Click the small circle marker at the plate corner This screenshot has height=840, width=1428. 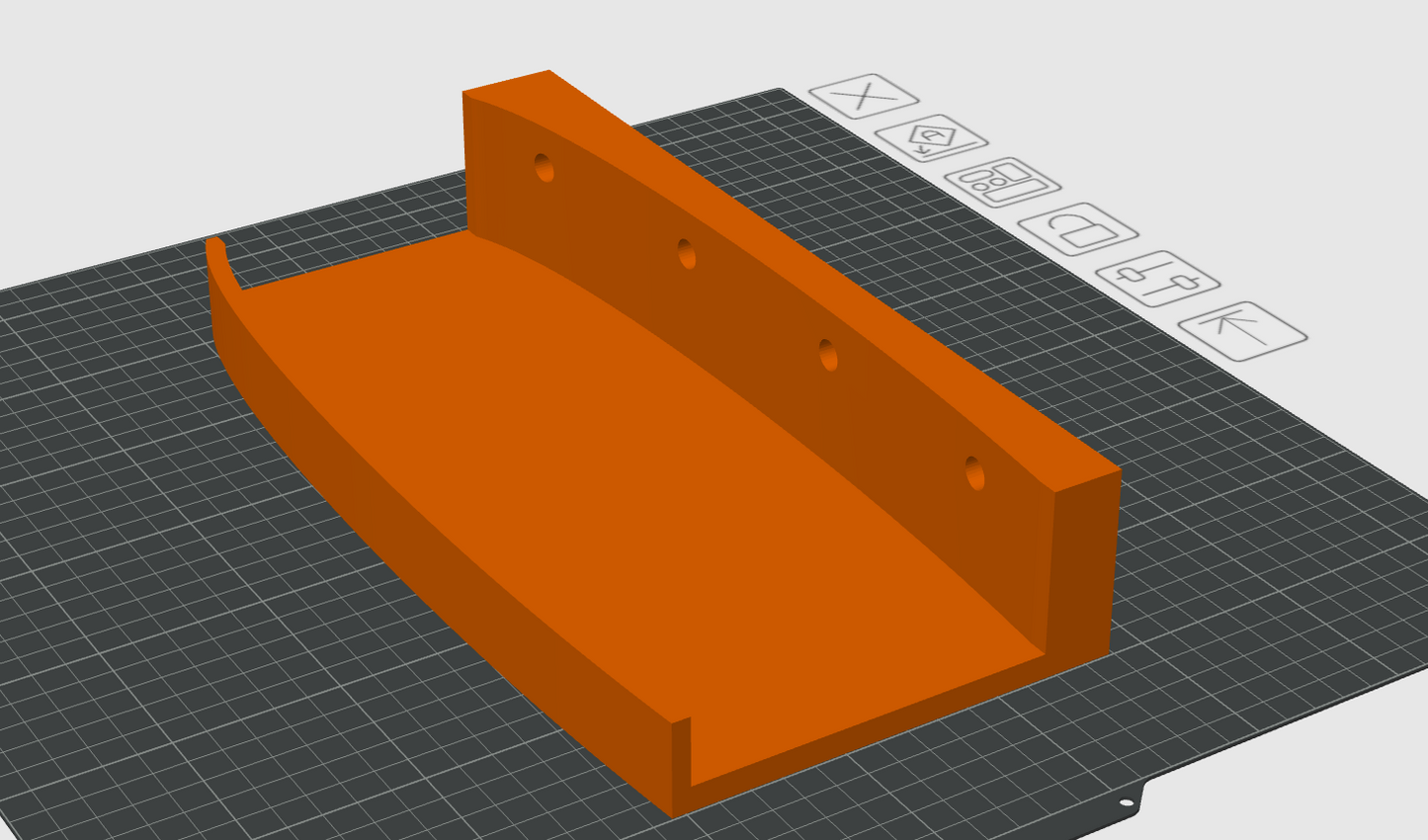point(1129,802)
